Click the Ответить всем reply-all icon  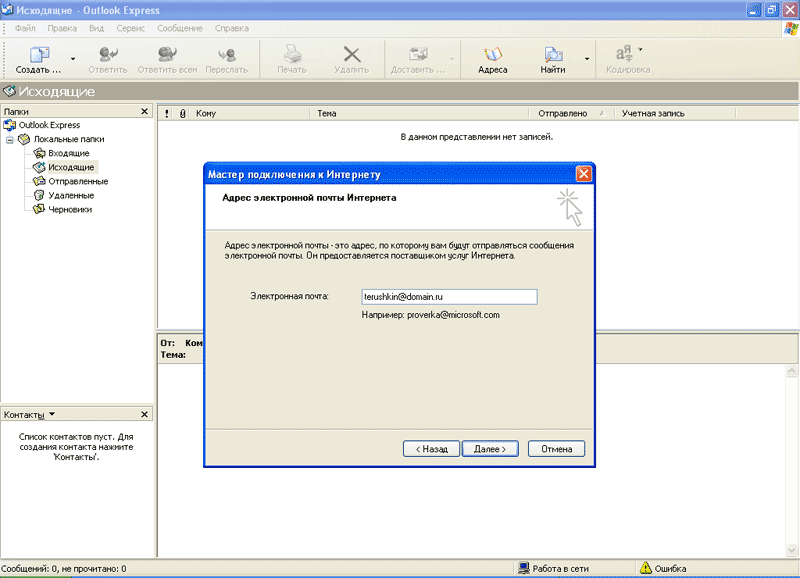tap(167, 54)
